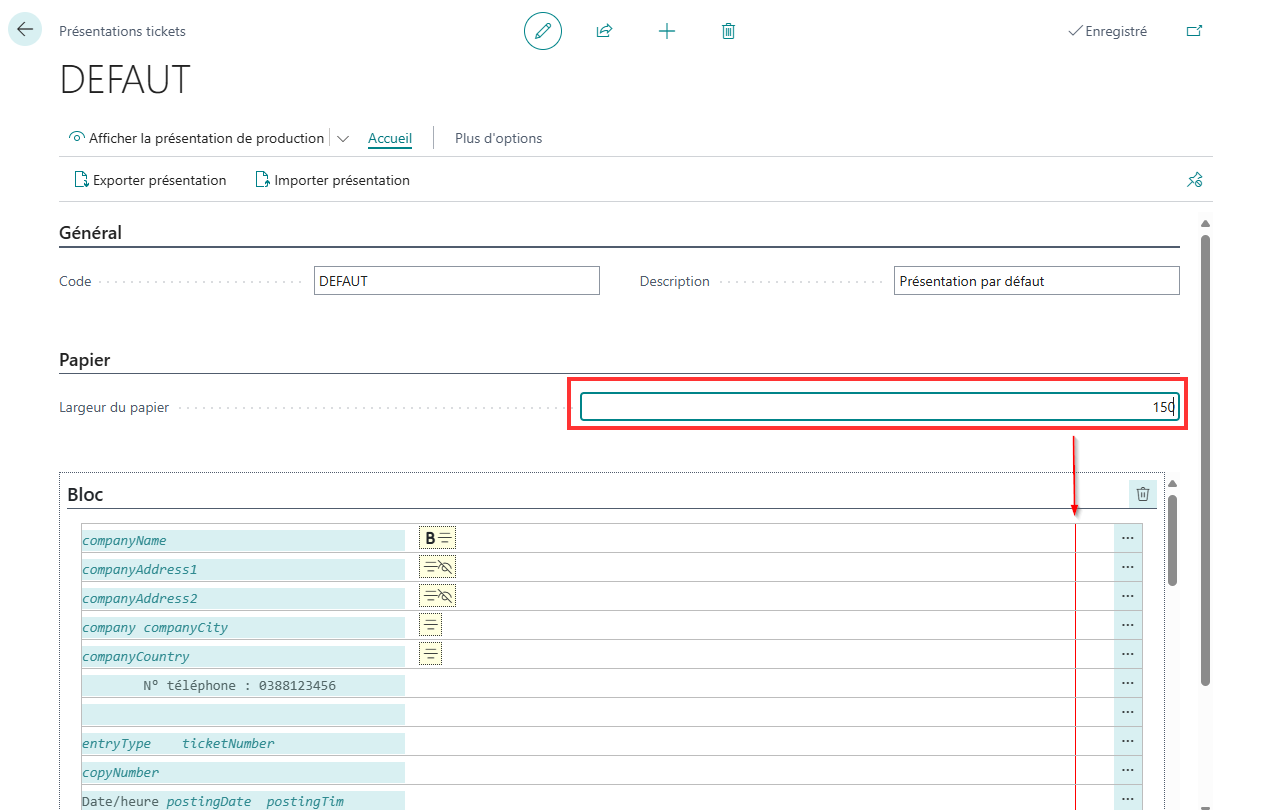
Task: Click the back arrow icon
Action: (x=25, y=30)
